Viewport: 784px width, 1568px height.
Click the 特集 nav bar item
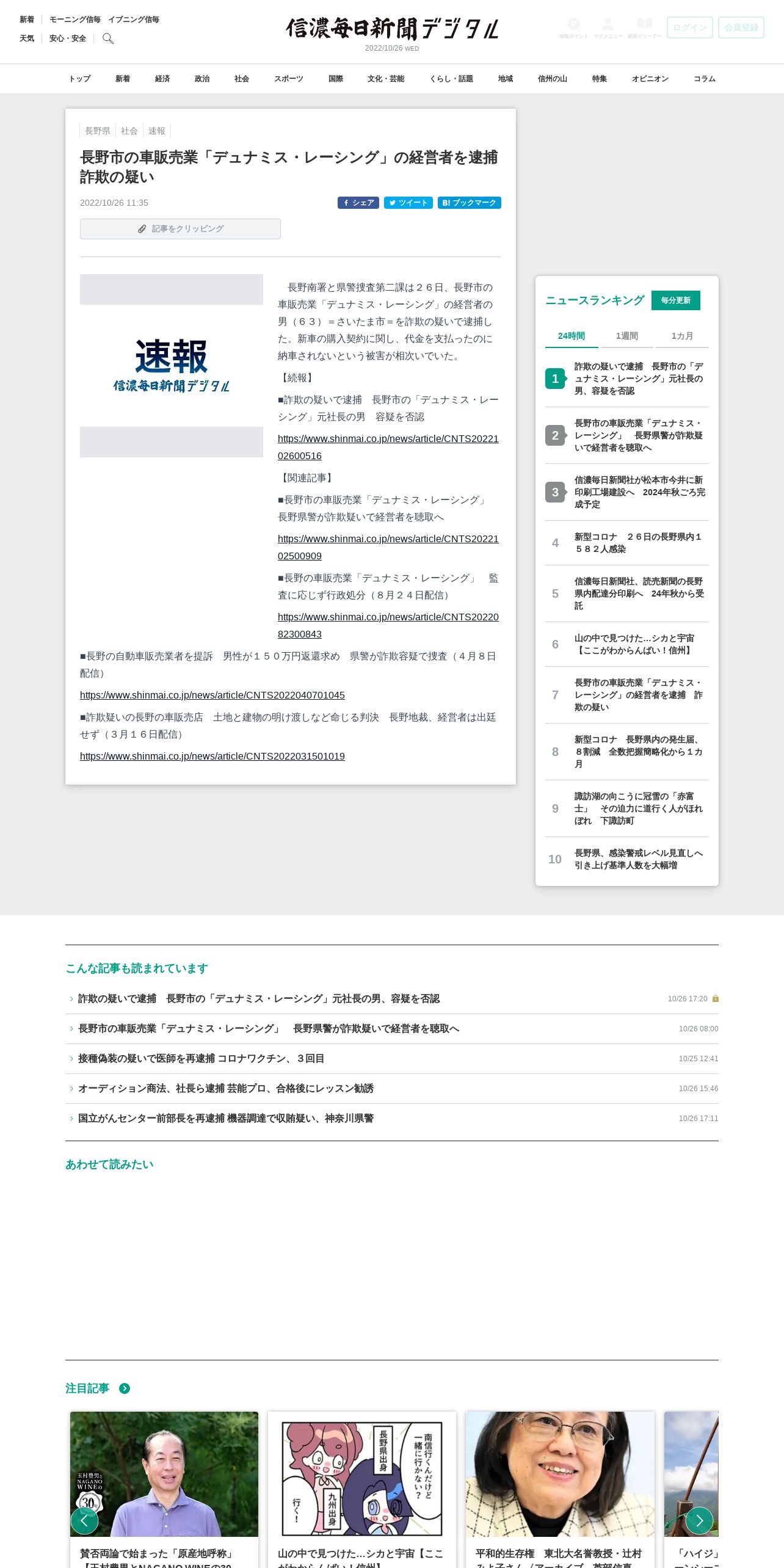(600, 79)
